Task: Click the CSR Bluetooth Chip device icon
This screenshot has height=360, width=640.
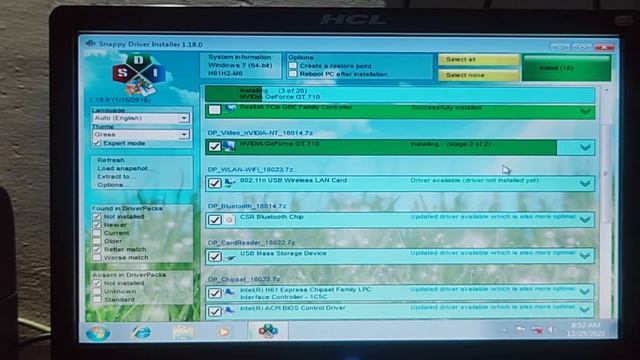Action: (229, 219)
